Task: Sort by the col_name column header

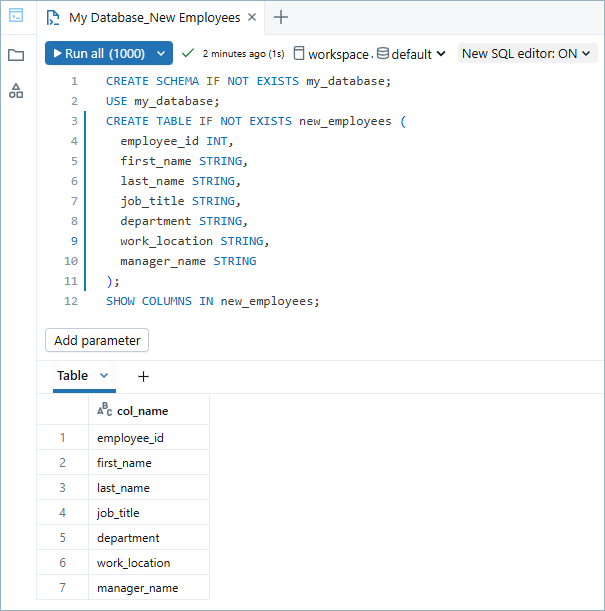Action: click(142, 411)
